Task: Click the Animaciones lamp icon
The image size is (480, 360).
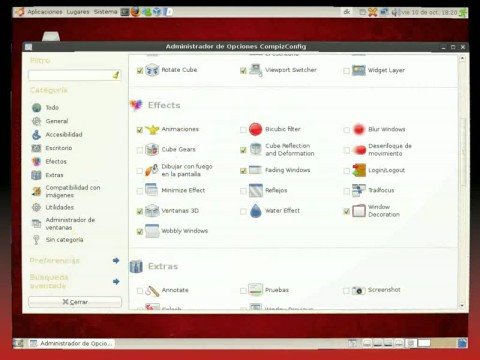Action: coord(152,129)
